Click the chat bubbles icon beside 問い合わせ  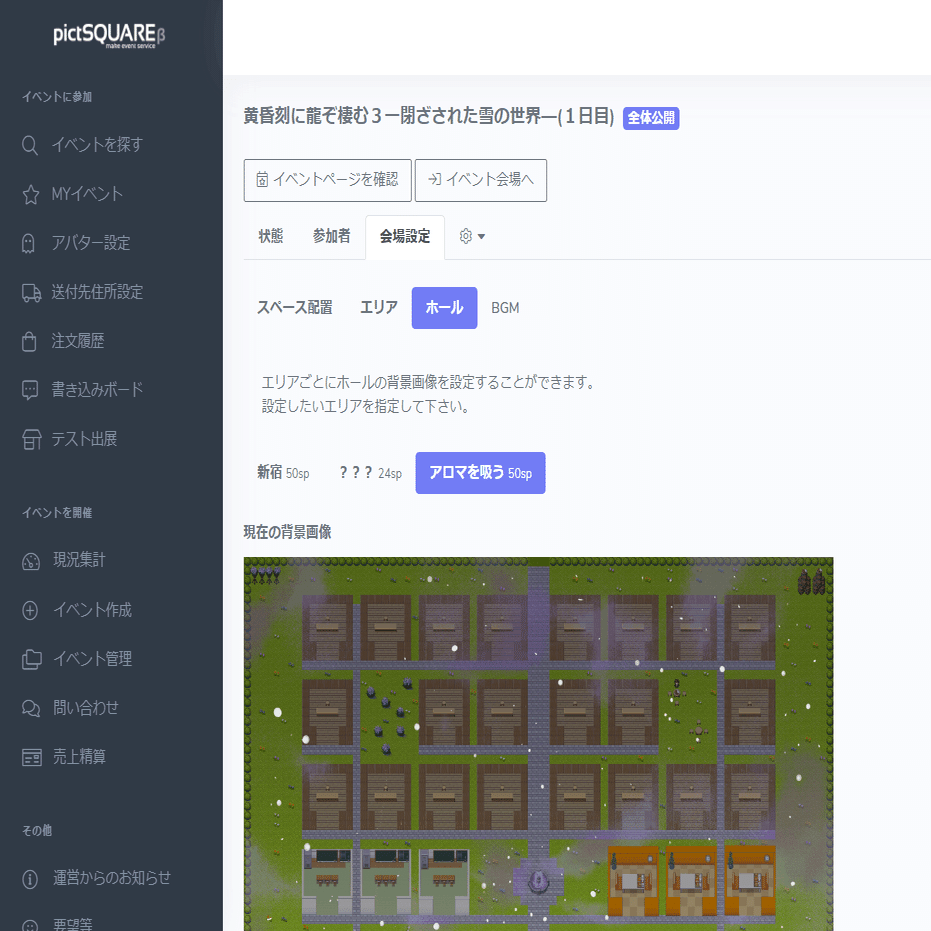point(31,708)
